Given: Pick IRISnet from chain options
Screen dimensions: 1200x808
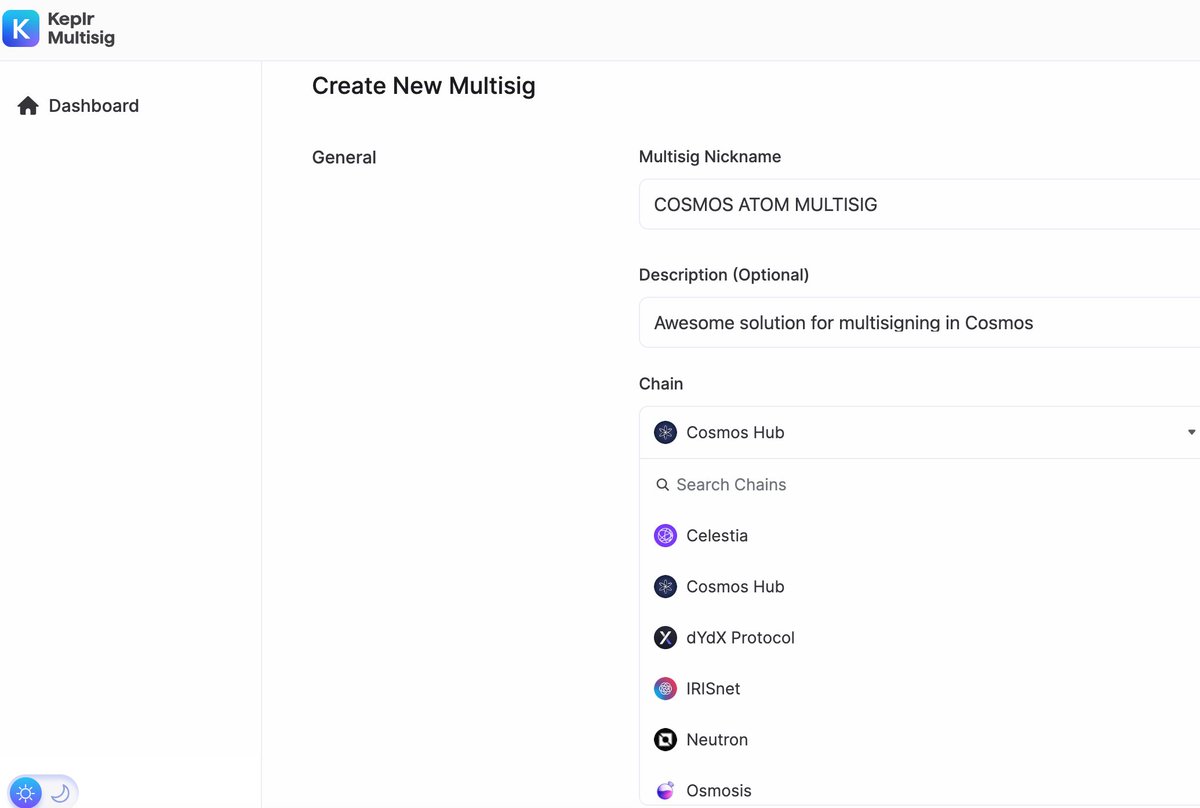Looking at the screenshot, I should coord(919,689).
